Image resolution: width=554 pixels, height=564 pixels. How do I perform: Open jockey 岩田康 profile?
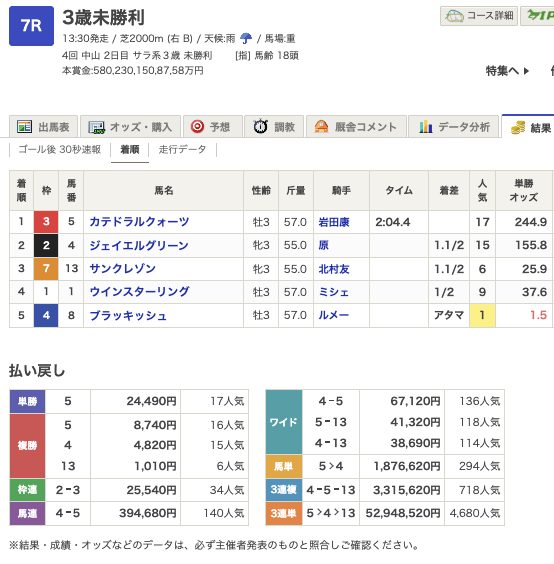tap(334, 222)
